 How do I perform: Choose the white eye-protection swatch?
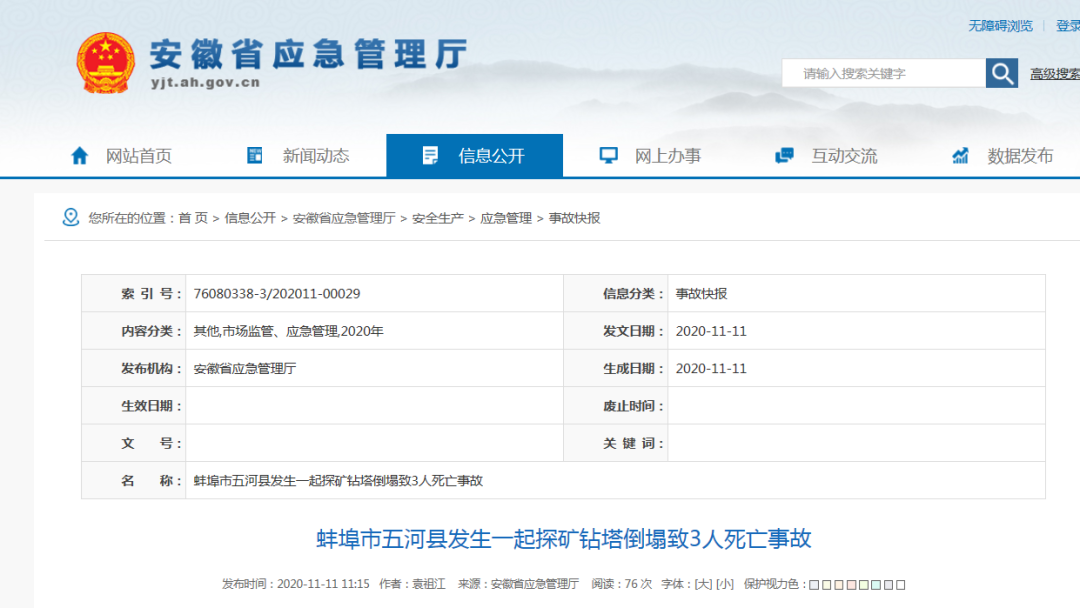coord(901,585)
